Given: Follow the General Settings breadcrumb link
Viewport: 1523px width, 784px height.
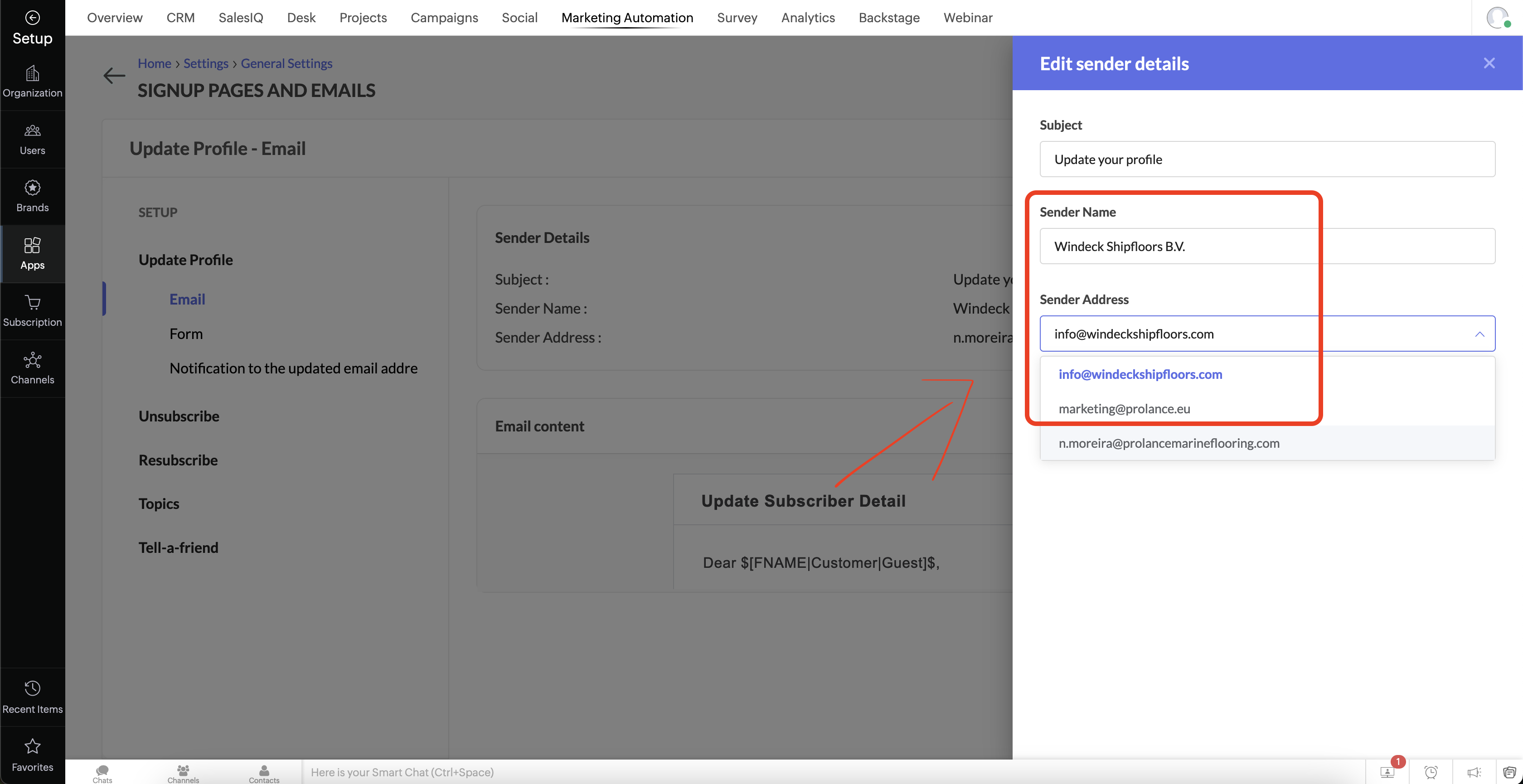Looking at the screenshot, I should click(286, 63).
